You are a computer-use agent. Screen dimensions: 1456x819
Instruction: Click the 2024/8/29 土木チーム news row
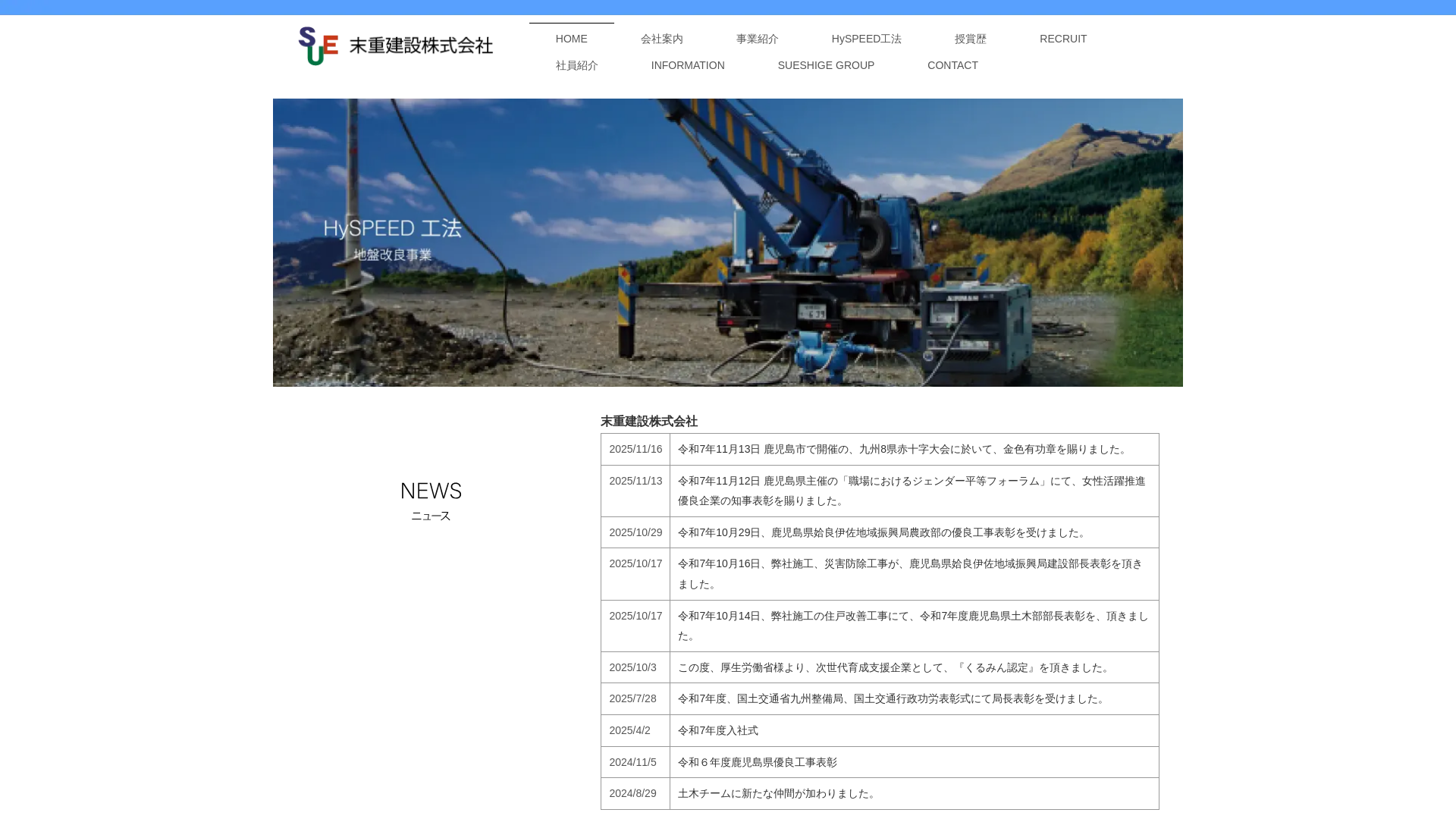(x=878, y=793)
